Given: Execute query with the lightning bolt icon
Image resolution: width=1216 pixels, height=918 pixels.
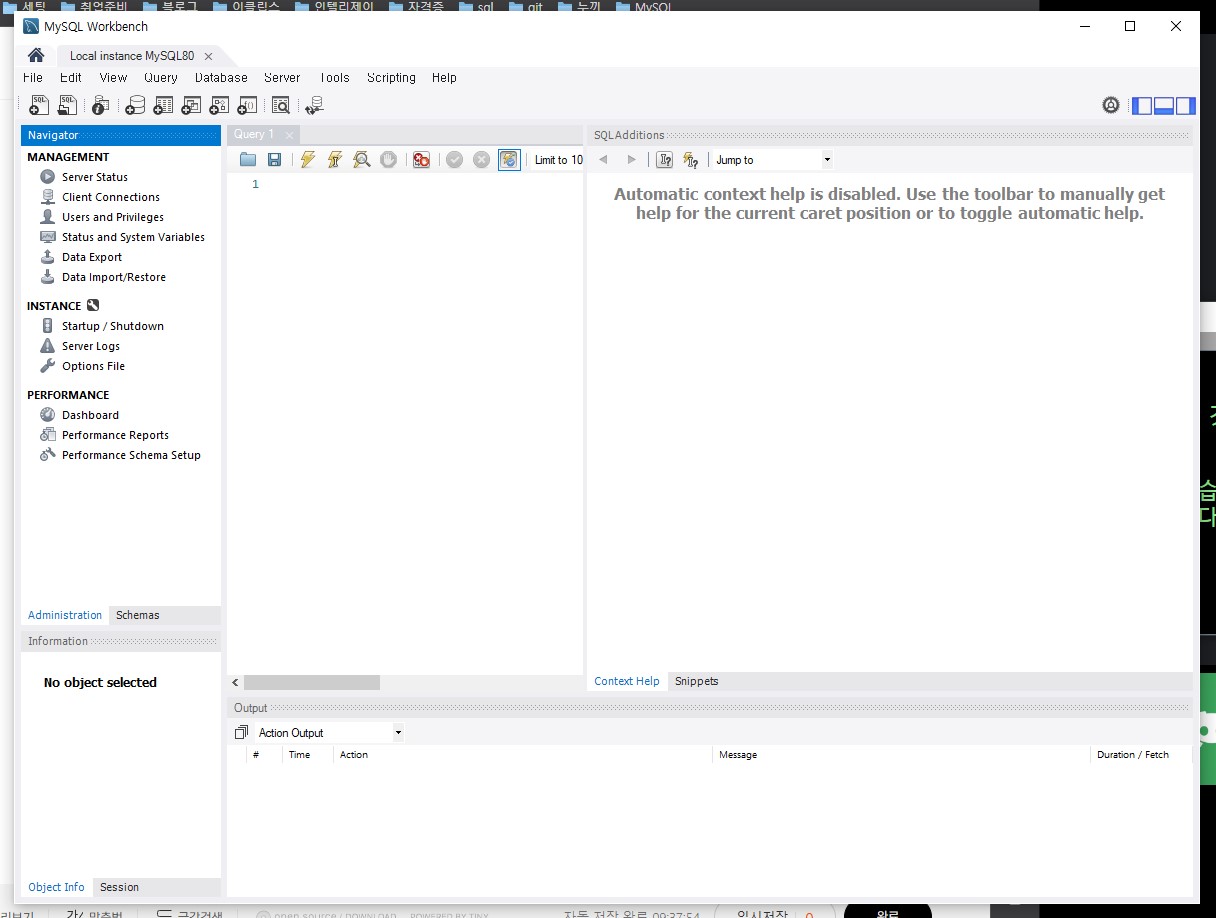Looking at the screenshot, I should 308,160.
